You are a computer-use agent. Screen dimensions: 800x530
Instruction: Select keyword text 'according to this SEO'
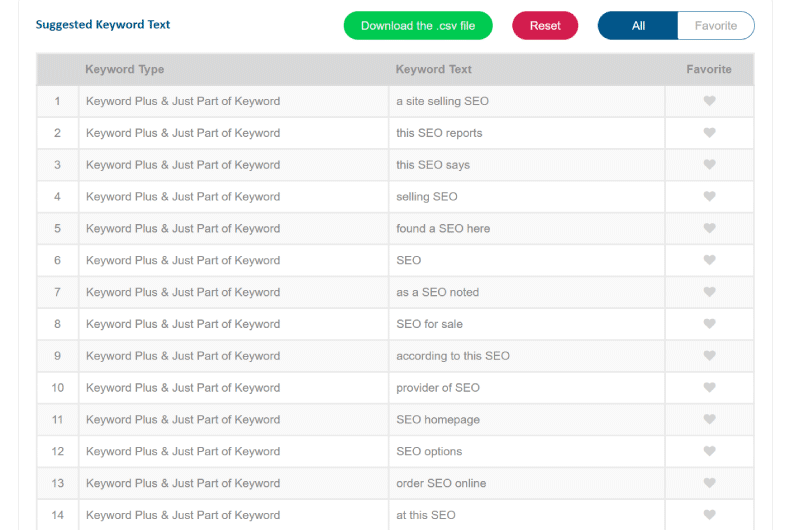click(453, 356)
